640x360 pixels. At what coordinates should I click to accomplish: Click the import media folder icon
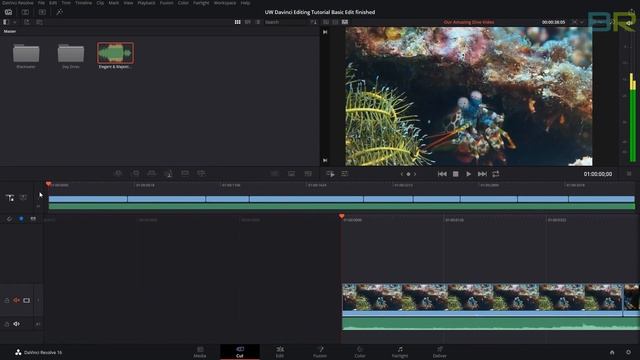40,22
